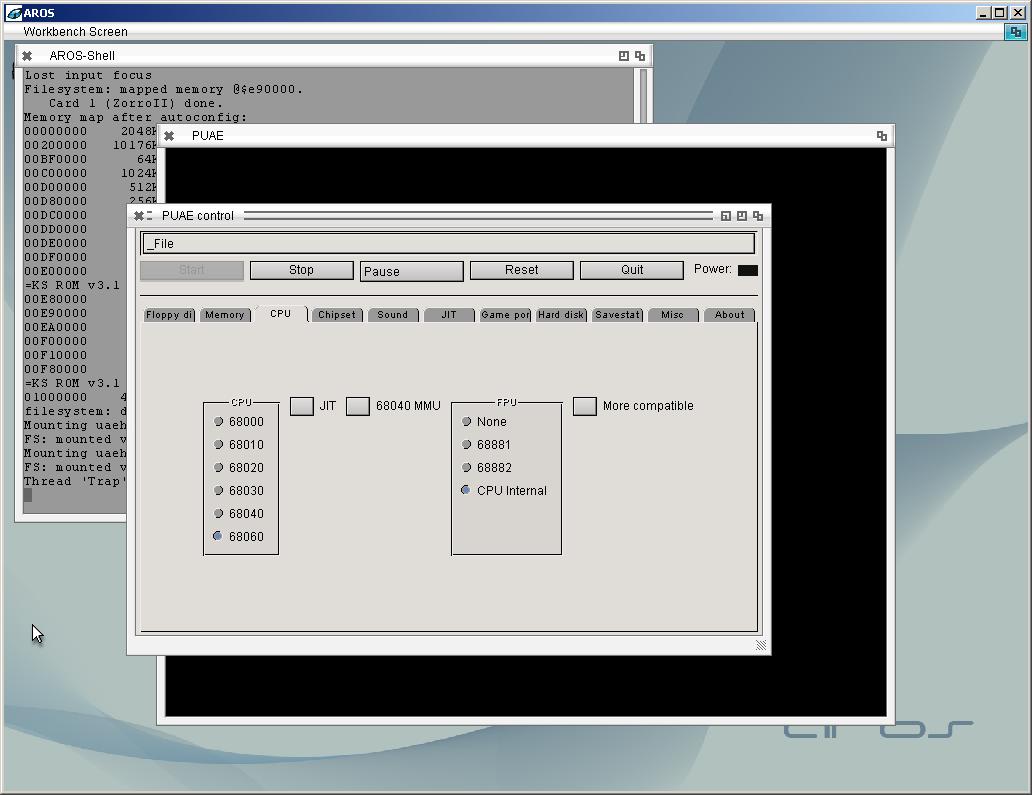Close the PUAE display window
Screen dimensions: 1032x795
click(x=169, y=136)
